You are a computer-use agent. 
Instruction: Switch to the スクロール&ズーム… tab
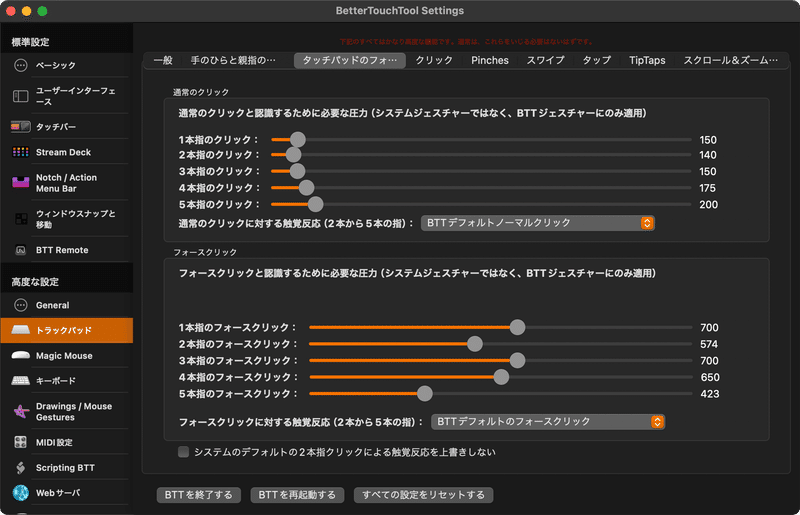731,60
